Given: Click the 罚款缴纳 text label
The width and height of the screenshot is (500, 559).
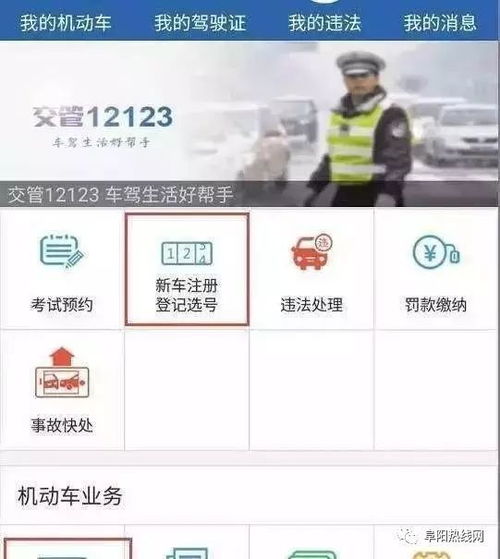Looking at the screenshot, I should click(x=435, y=305).
